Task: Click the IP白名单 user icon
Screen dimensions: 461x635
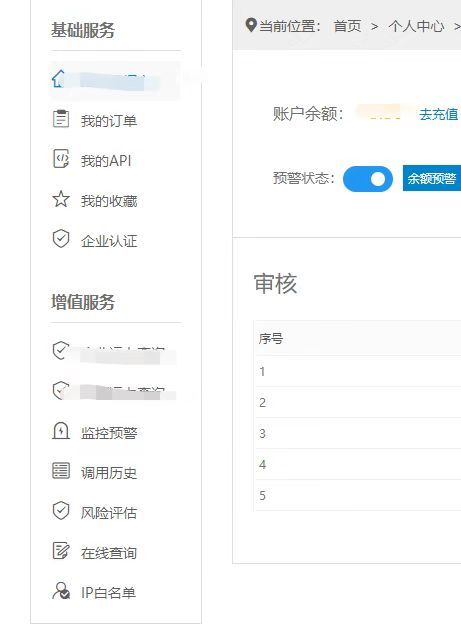Action: pyautogui.click(x=61, y=591)
